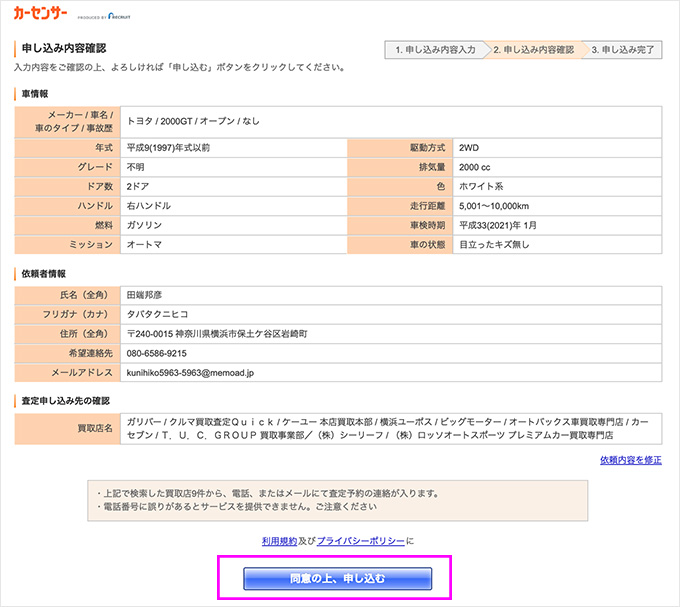680x607 pixels.
Task: Select step 2 申し込み内容確認
Action: pyautogui.click(x=533, y=49)
